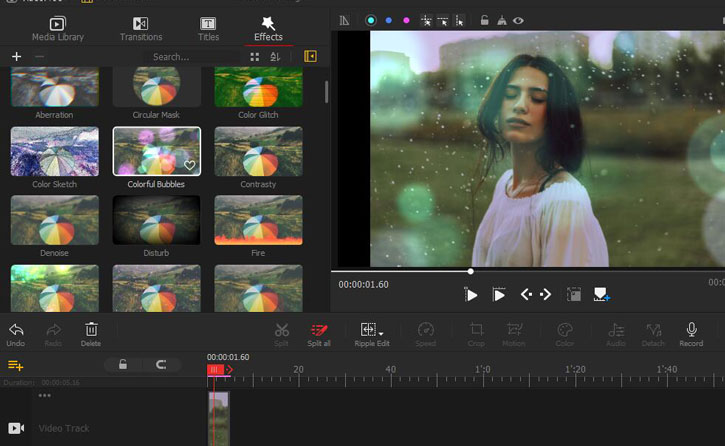
Task: Click the 00:00:01.60 preview timecode
Action: [x=363, y=285]
